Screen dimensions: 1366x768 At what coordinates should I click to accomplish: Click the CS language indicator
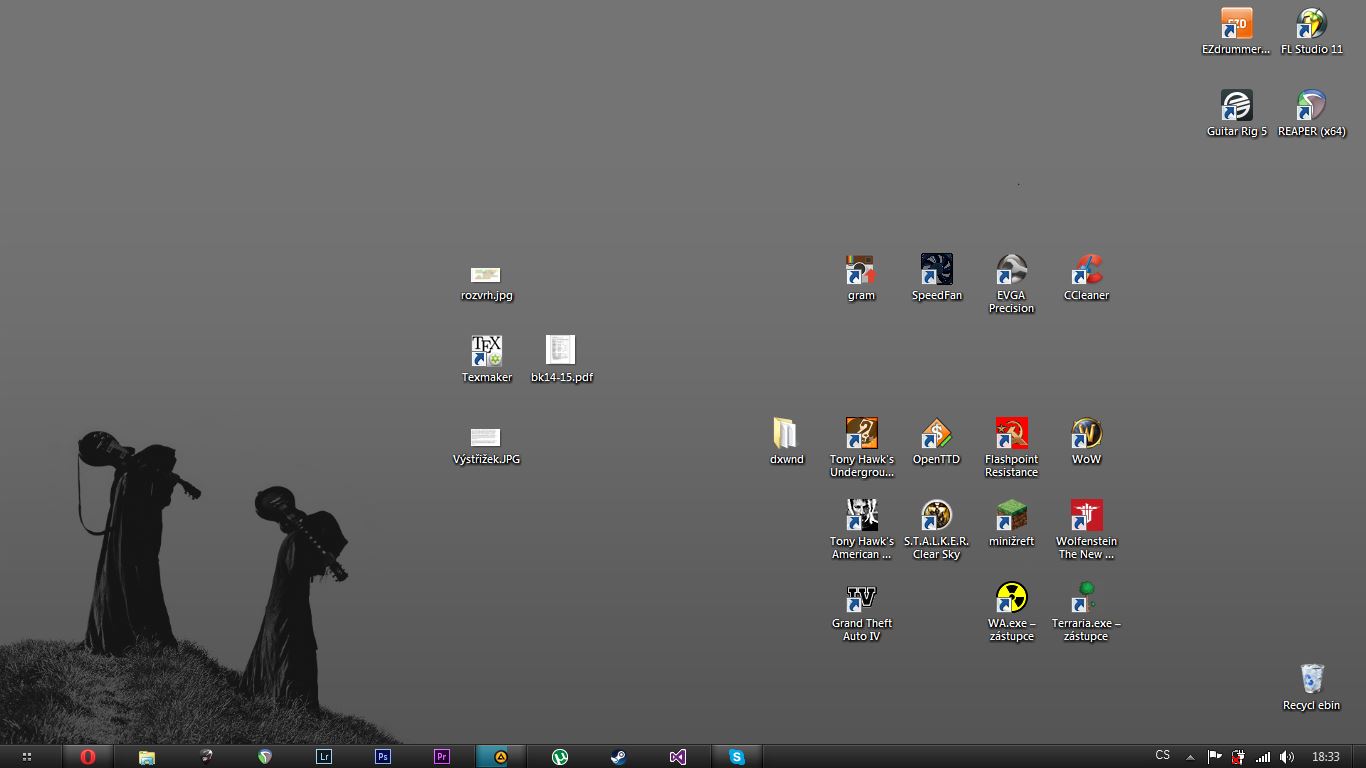pos(1162,756)
